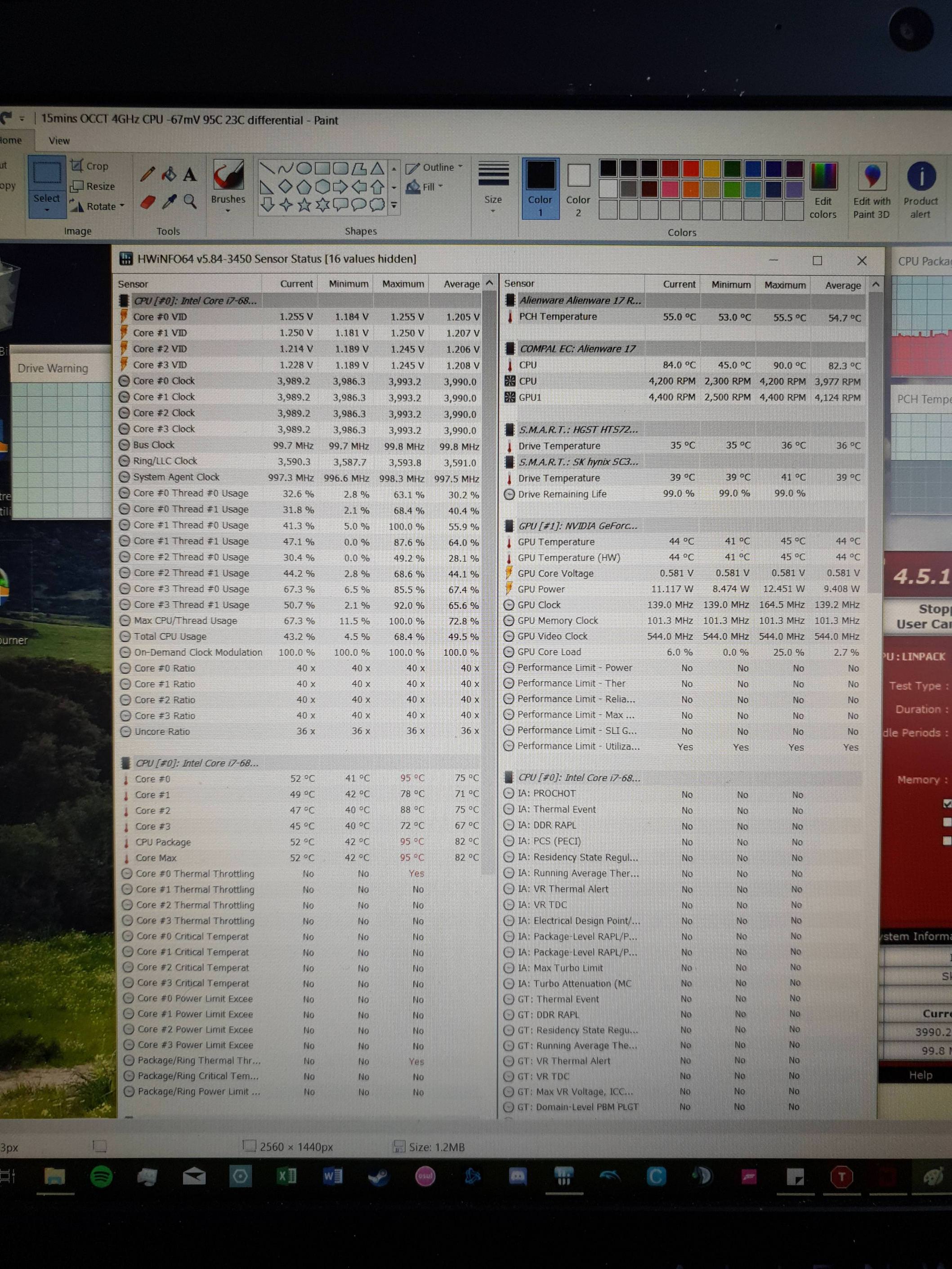Pick the straight Line shape
Screen dimensions: 952x1269
click(x=267, y=169)
